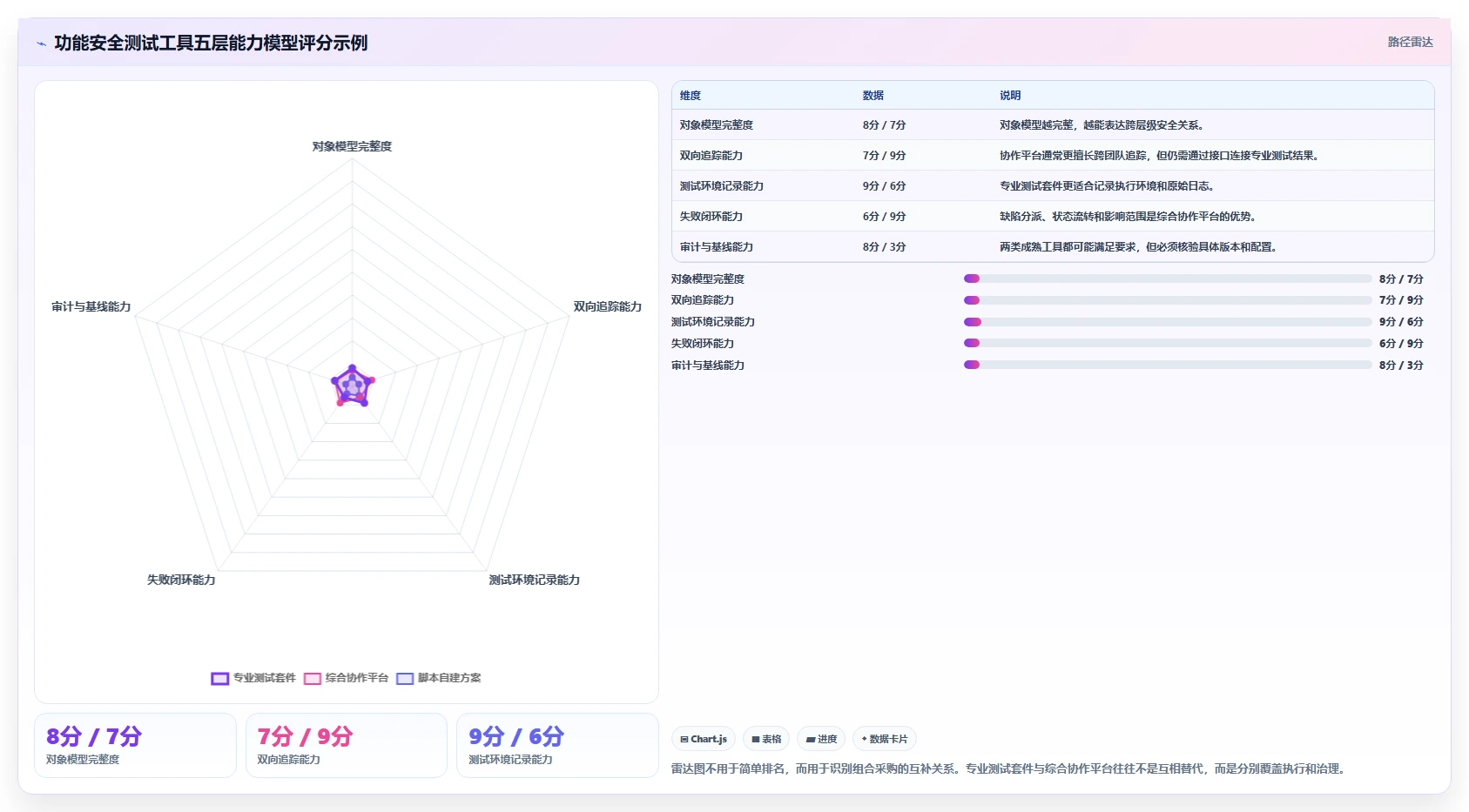The image size is (1469, 812).
Task: Open the 7分 / 9分 双向追踪能力 stat card
Action: pyautogui.click(x=347, y=745)
